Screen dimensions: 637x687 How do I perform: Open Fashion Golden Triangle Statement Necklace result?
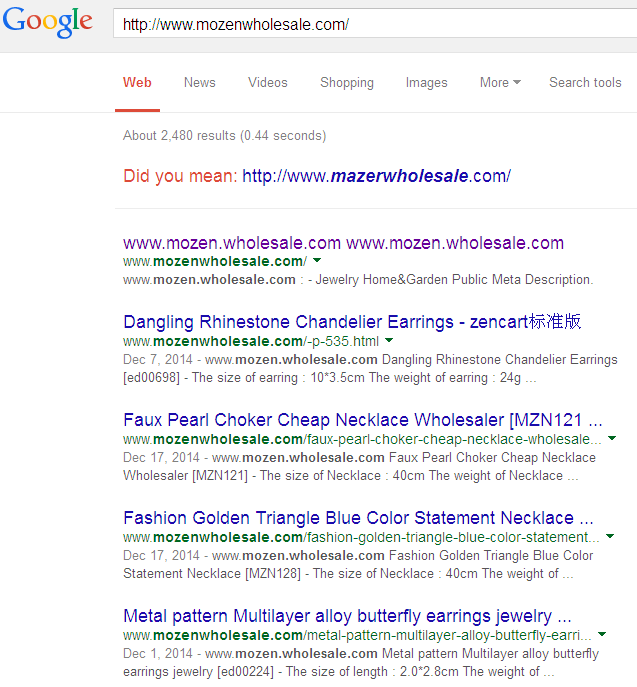(x=358, y=518)
